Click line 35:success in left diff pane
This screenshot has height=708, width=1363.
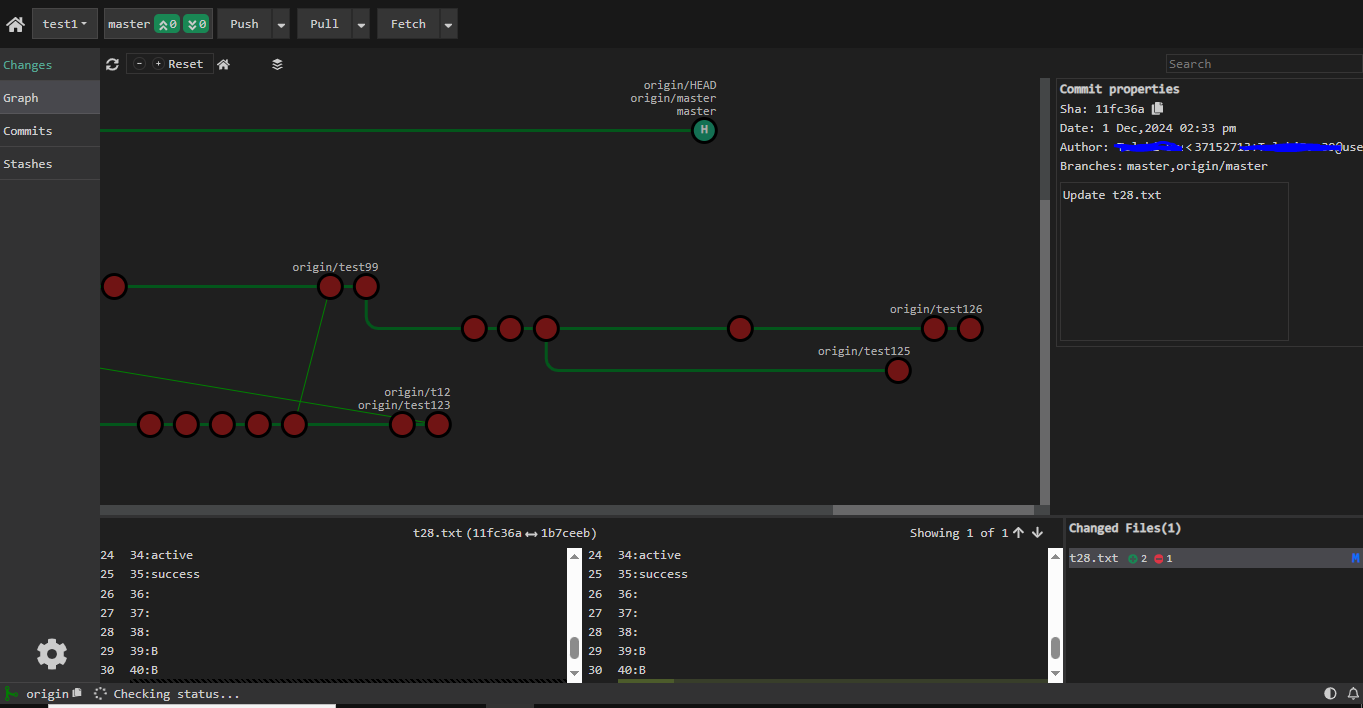[x=165, y=574]
